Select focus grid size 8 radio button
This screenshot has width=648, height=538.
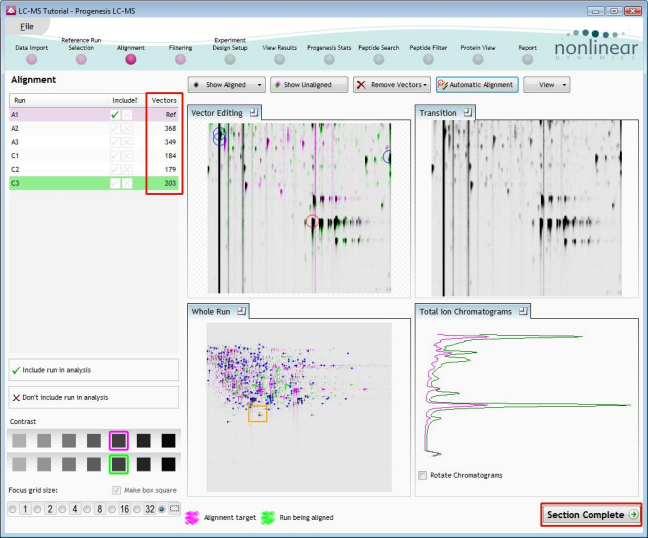[87, 509]
